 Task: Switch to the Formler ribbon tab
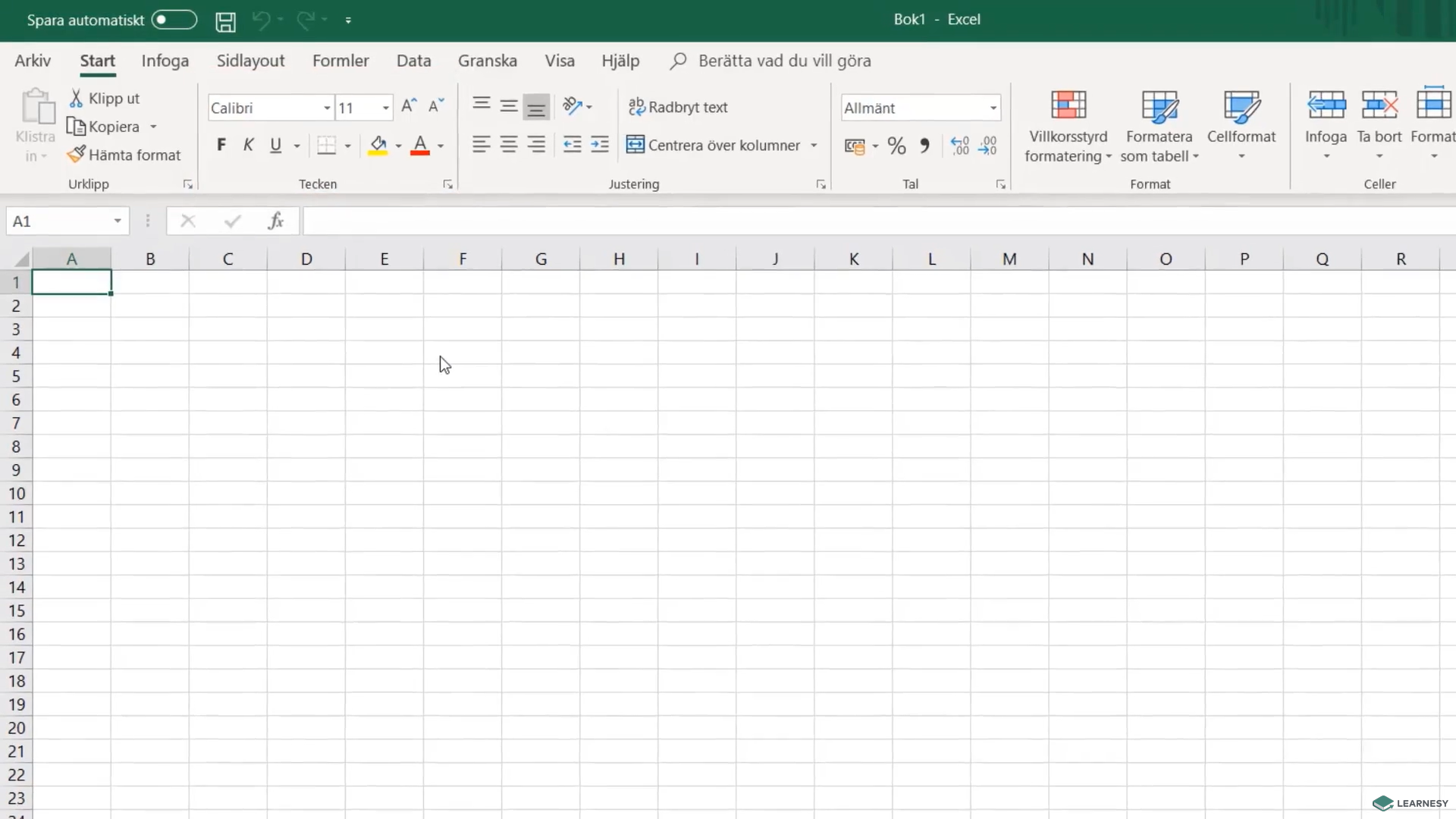tap(340, 61)
